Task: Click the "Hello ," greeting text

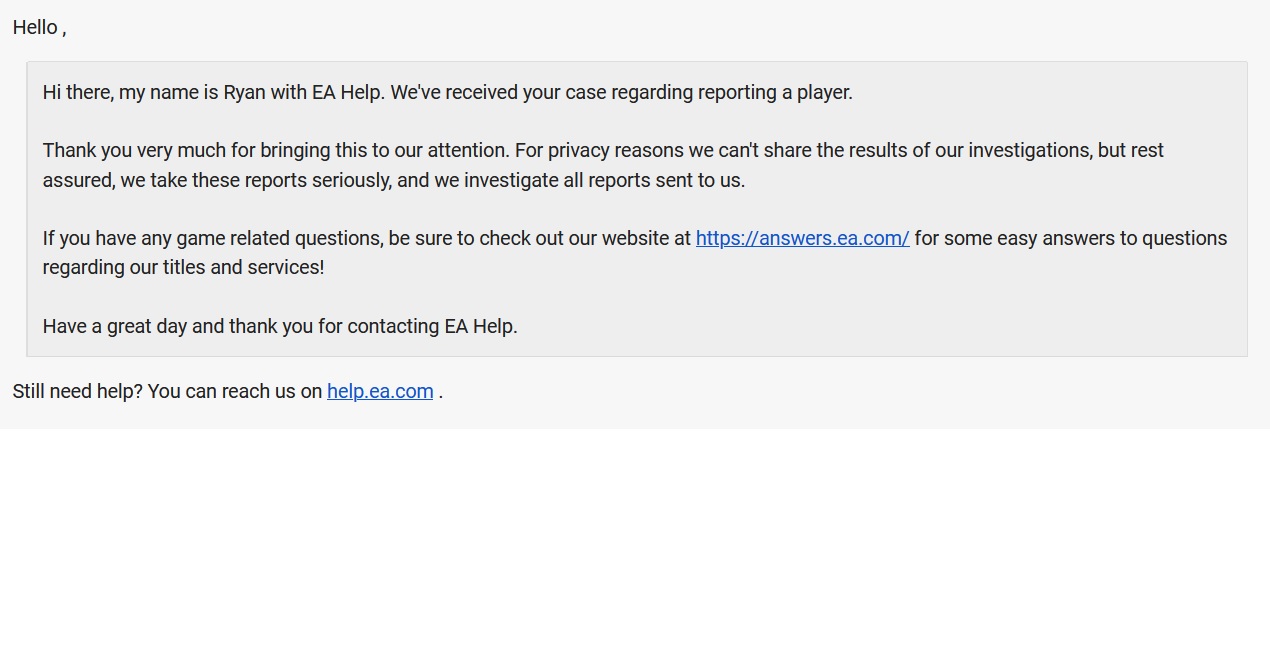Action: pos(39,28)
